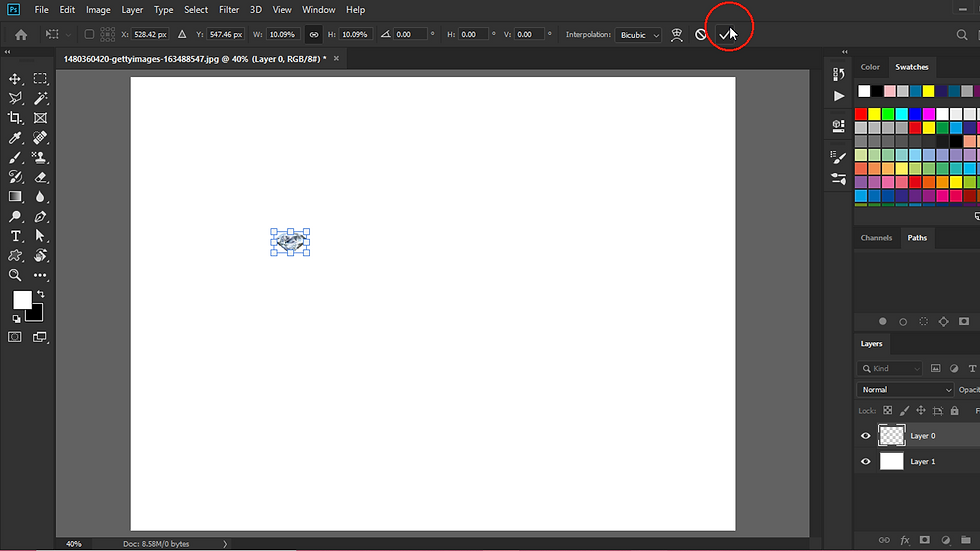Open the Interpolation Bicubic dropdown
This screenshot has width=980, height=551.
point(638,35)
